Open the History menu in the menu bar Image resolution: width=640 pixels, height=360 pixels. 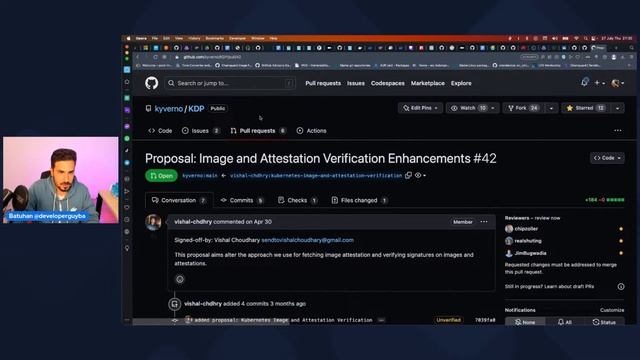[194, 38]
